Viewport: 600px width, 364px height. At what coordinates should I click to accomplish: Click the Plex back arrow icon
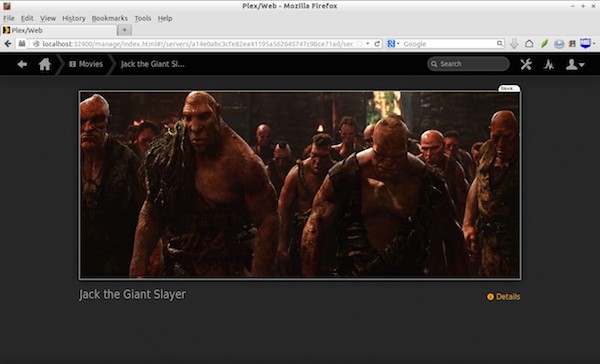(22, 64)
